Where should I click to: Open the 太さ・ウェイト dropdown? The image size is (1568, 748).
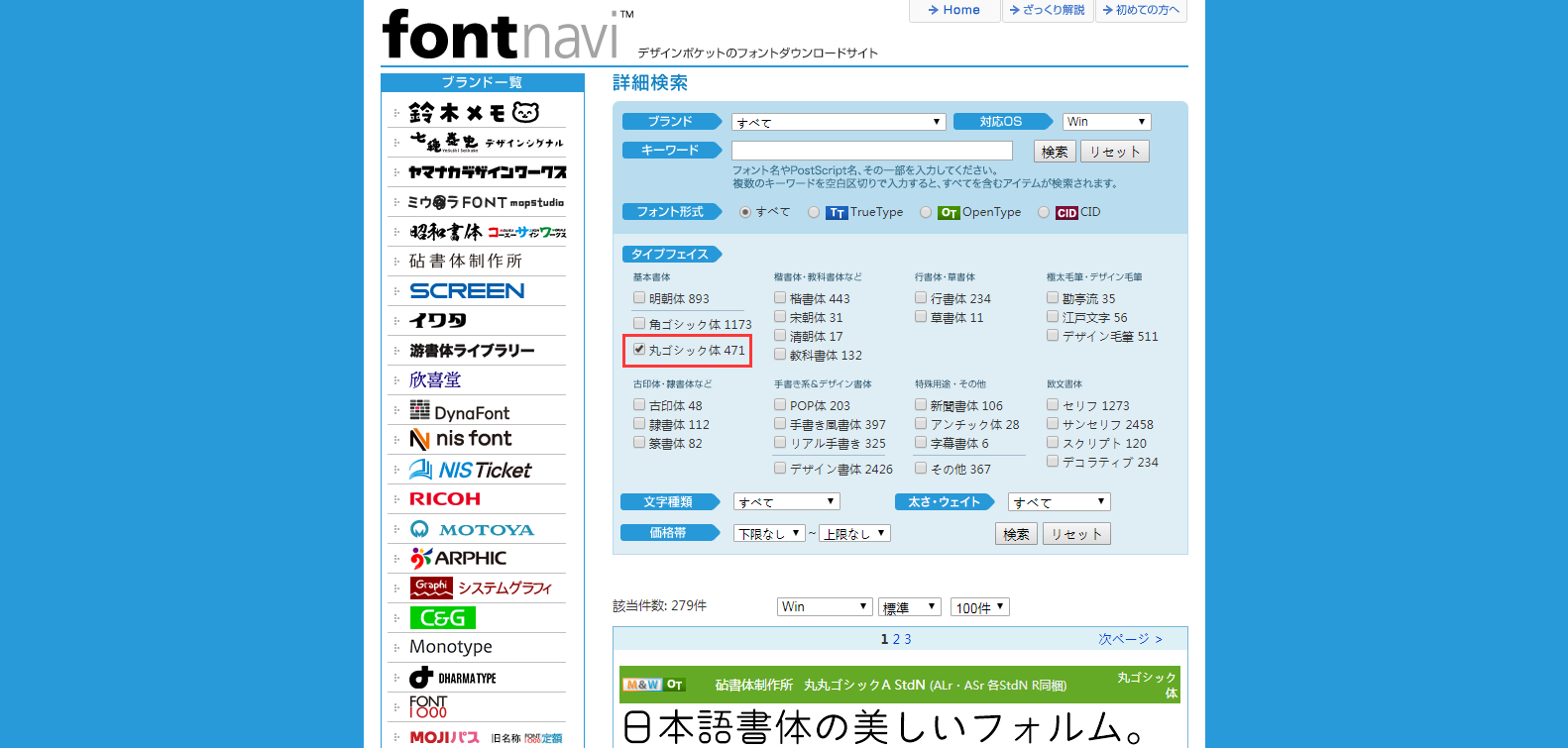[1060, 502]
